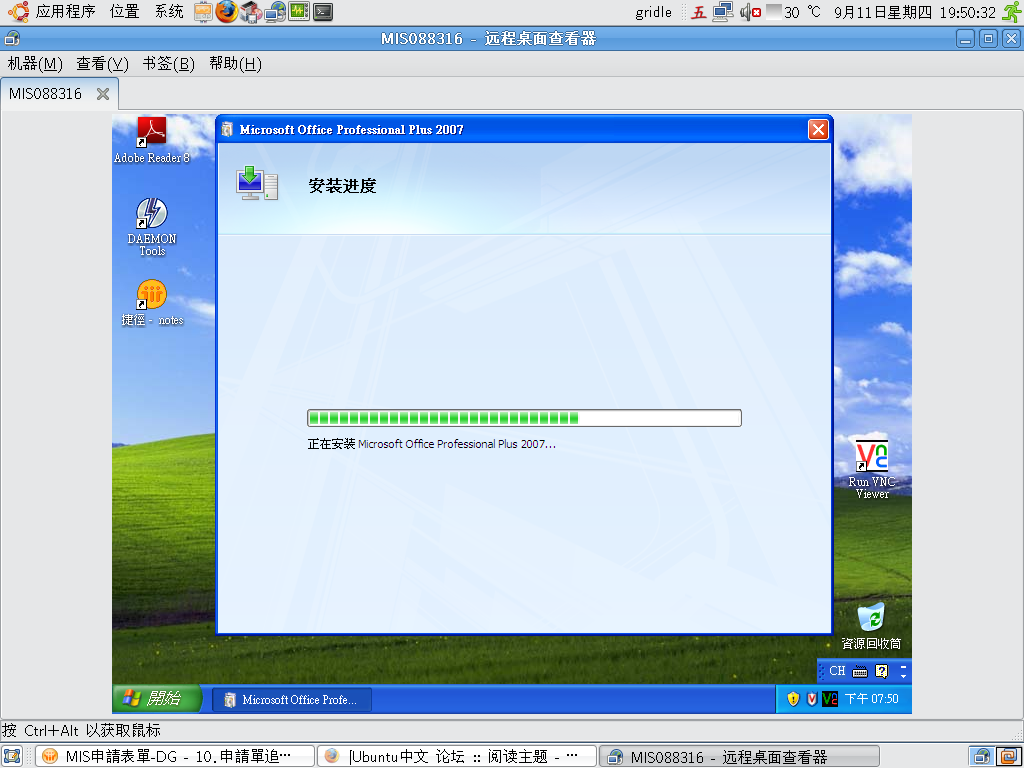Open the DAEMON Tools desktop shortcut

152,227
